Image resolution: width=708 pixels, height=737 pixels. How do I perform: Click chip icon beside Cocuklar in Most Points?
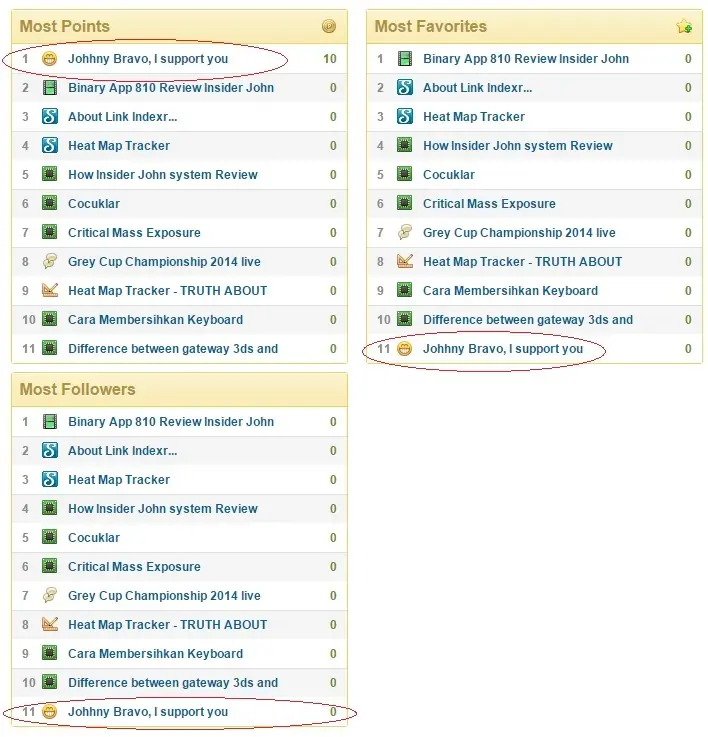49,204
